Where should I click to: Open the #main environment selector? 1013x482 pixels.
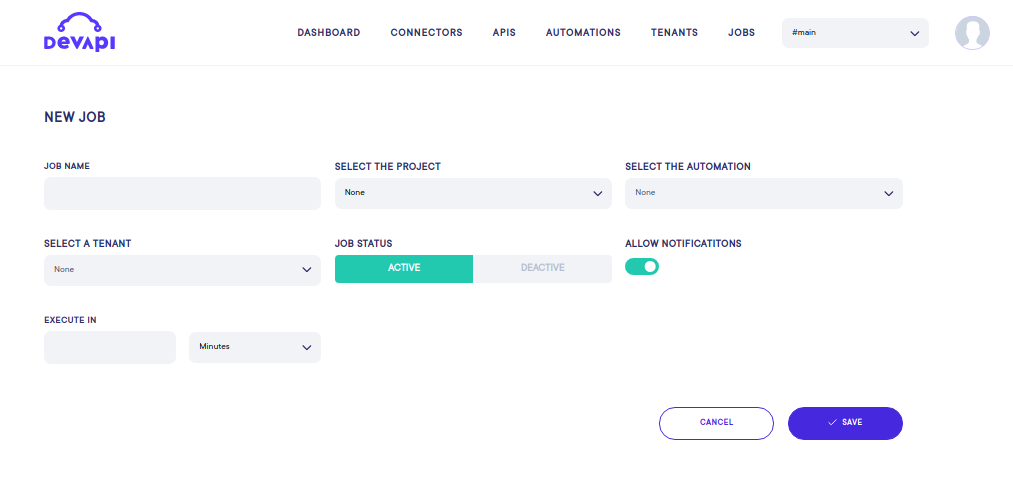(x=855, y=33)
